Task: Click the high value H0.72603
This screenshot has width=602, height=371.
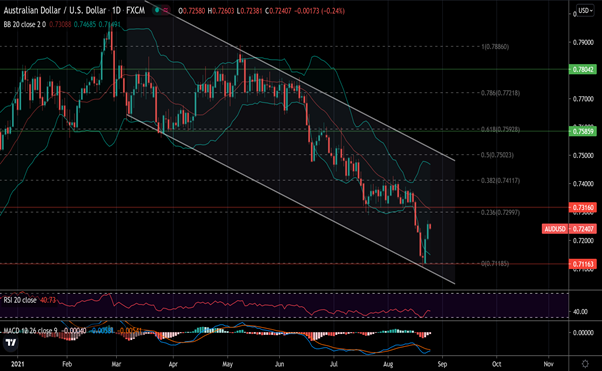Action: [x=221, y=11]
